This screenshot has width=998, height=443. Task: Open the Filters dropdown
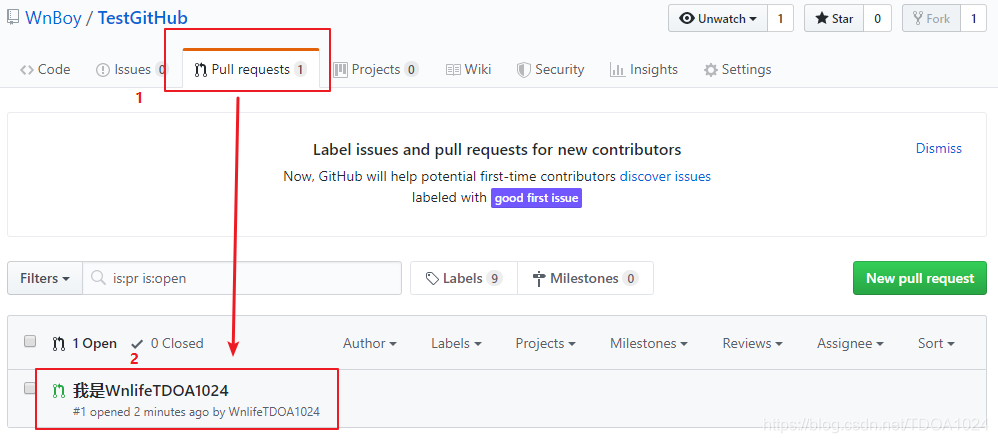coord(45,278)
